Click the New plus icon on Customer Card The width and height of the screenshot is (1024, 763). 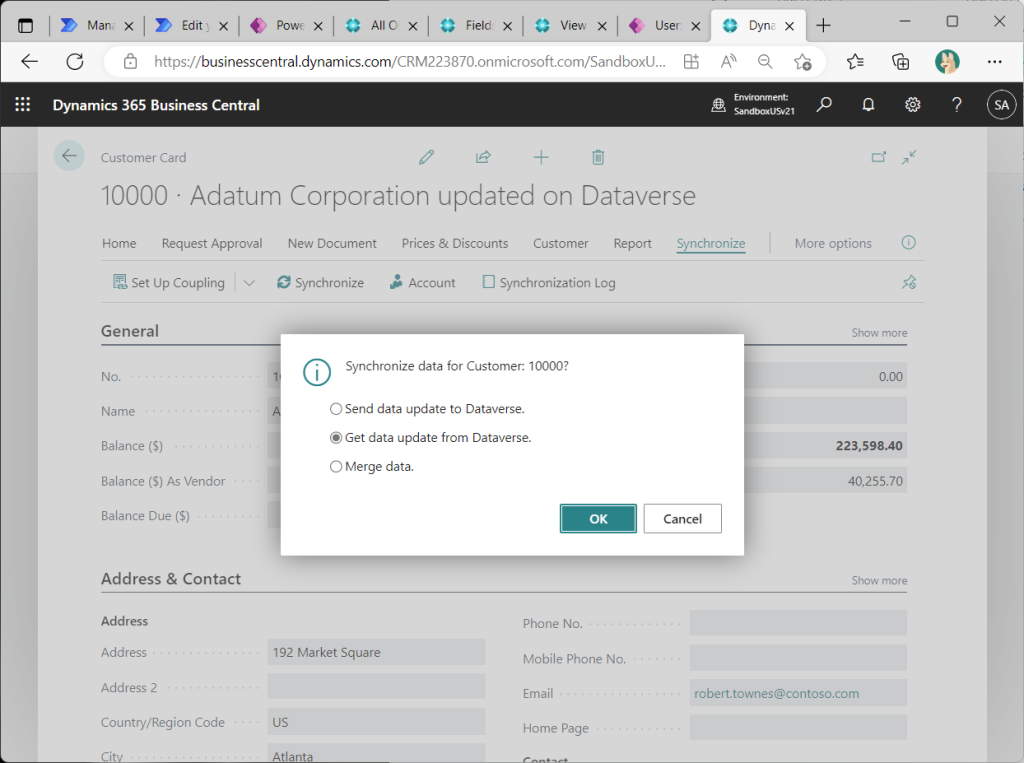(541, 157)
